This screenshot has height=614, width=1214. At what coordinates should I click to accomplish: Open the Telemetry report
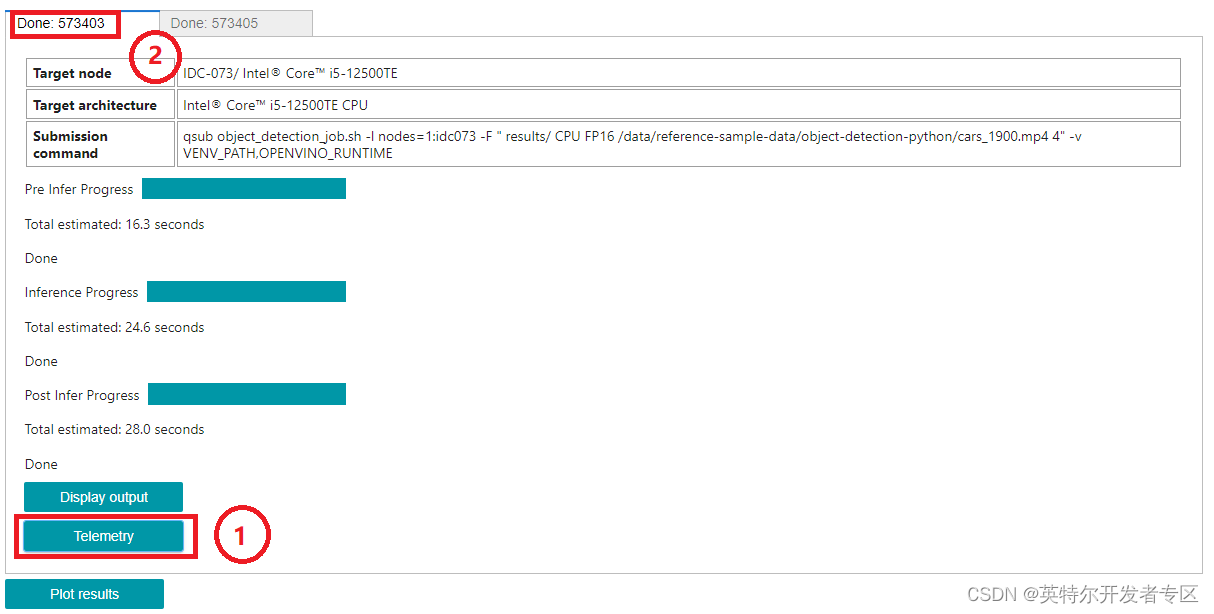(103, 536)
